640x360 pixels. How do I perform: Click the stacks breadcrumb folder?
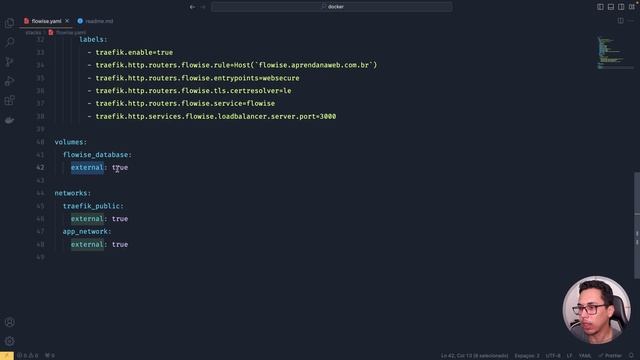tap(33, 32)
